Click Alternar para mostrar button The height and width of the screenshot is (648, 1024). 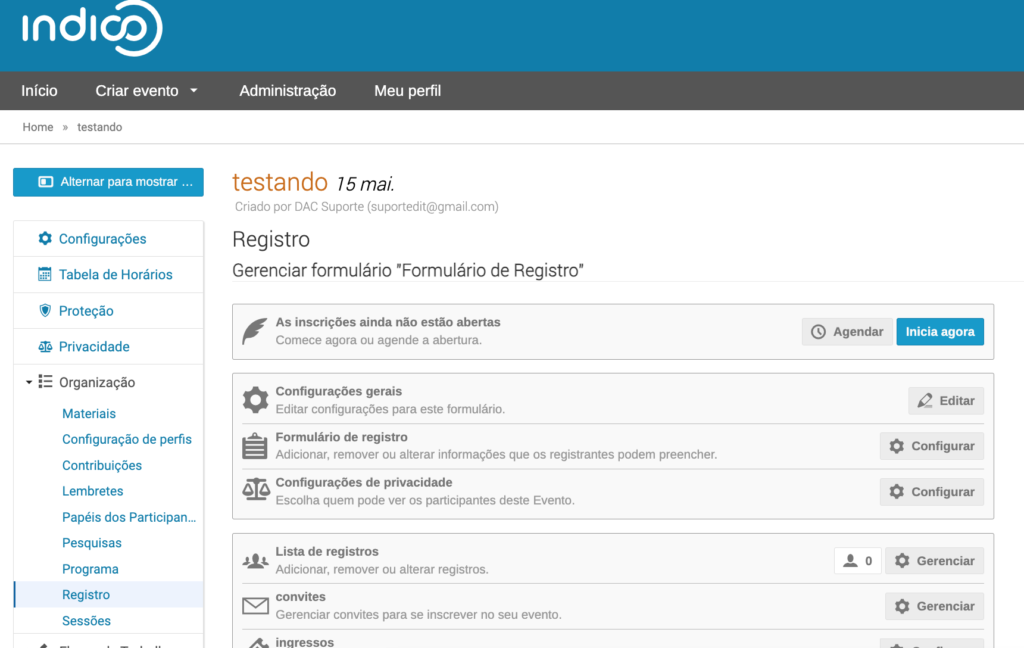click(108, 182)
